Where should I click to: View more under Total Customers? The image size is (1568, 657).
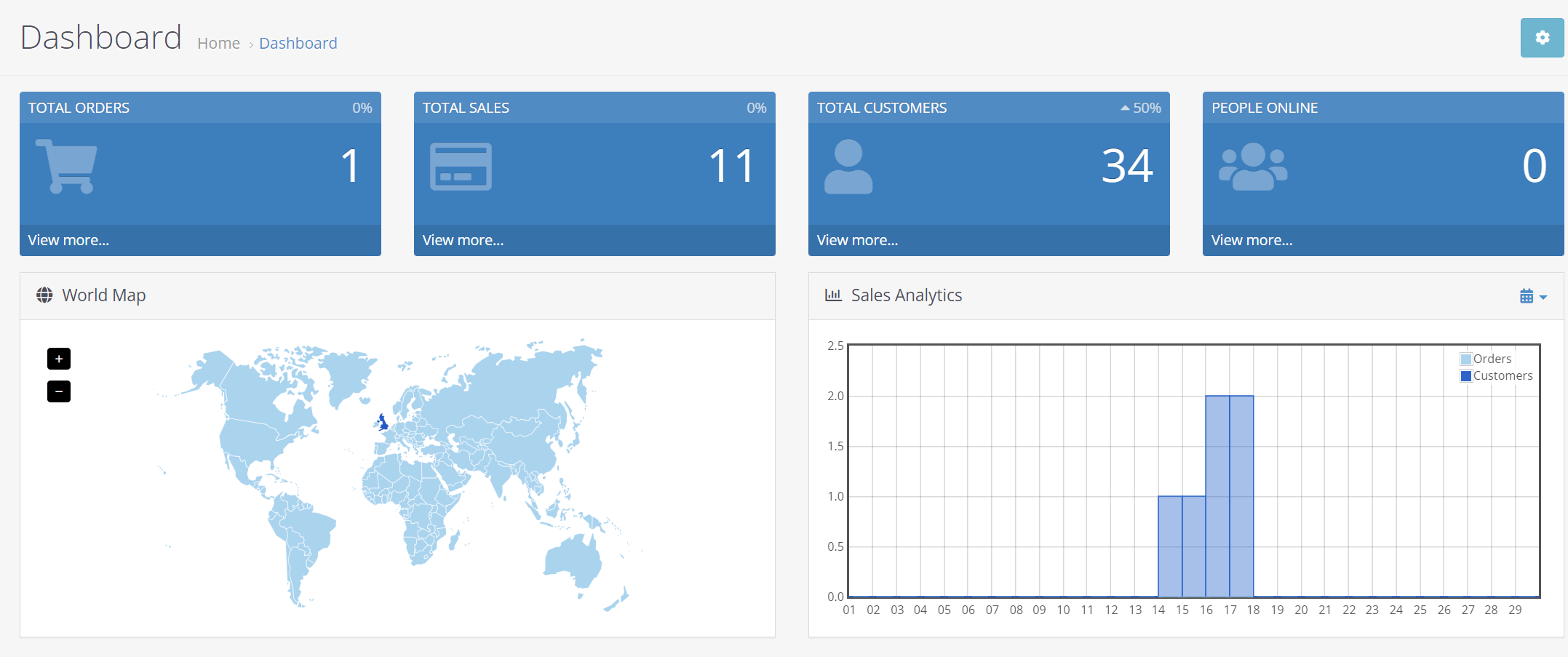tap(857, 240)
